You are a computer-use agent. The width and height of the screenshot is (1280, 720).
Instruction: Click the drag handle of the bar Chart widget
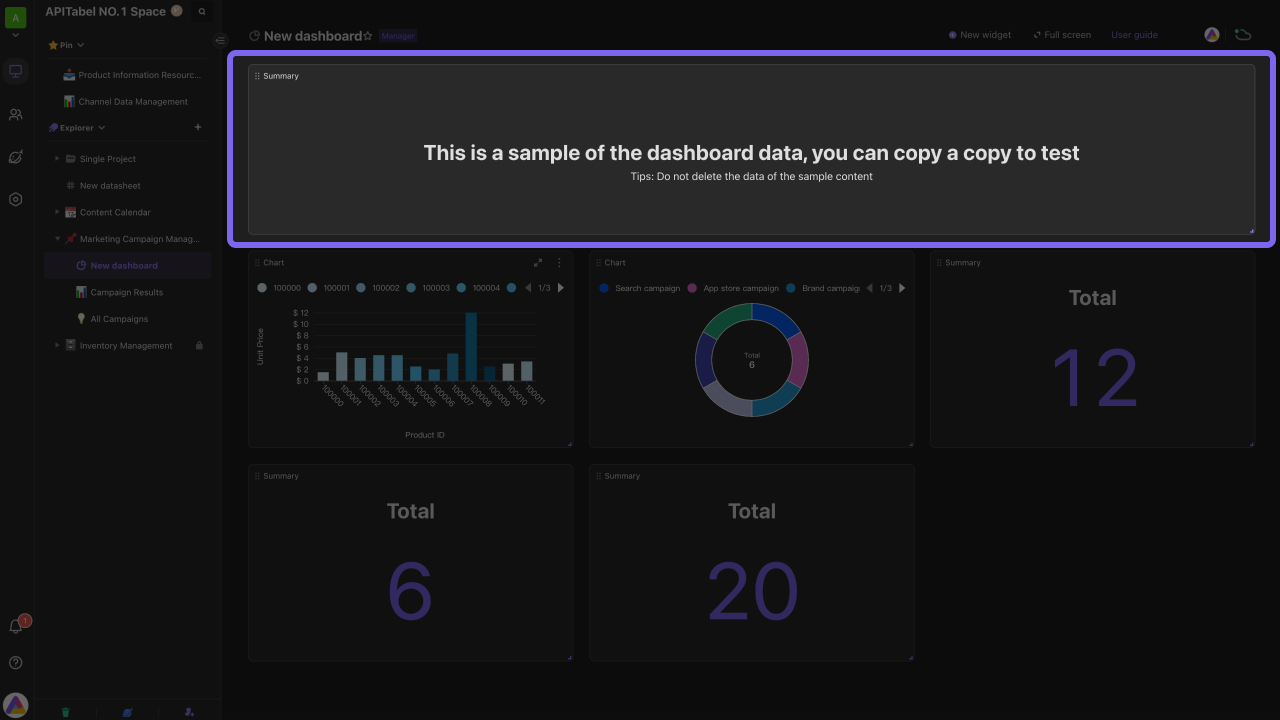pos(257,263)
